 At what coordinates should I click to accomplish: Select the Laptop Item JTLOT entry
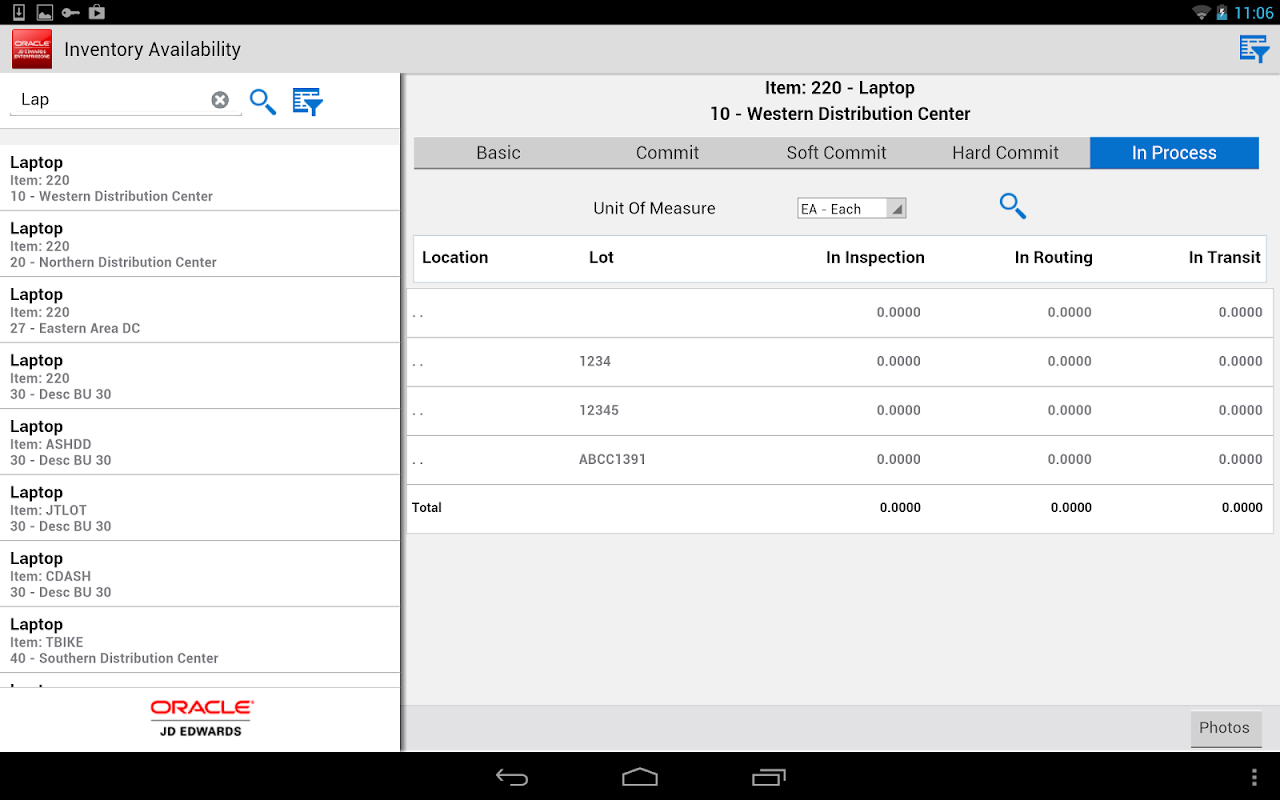pyautogui.click(x=200, y=508)
